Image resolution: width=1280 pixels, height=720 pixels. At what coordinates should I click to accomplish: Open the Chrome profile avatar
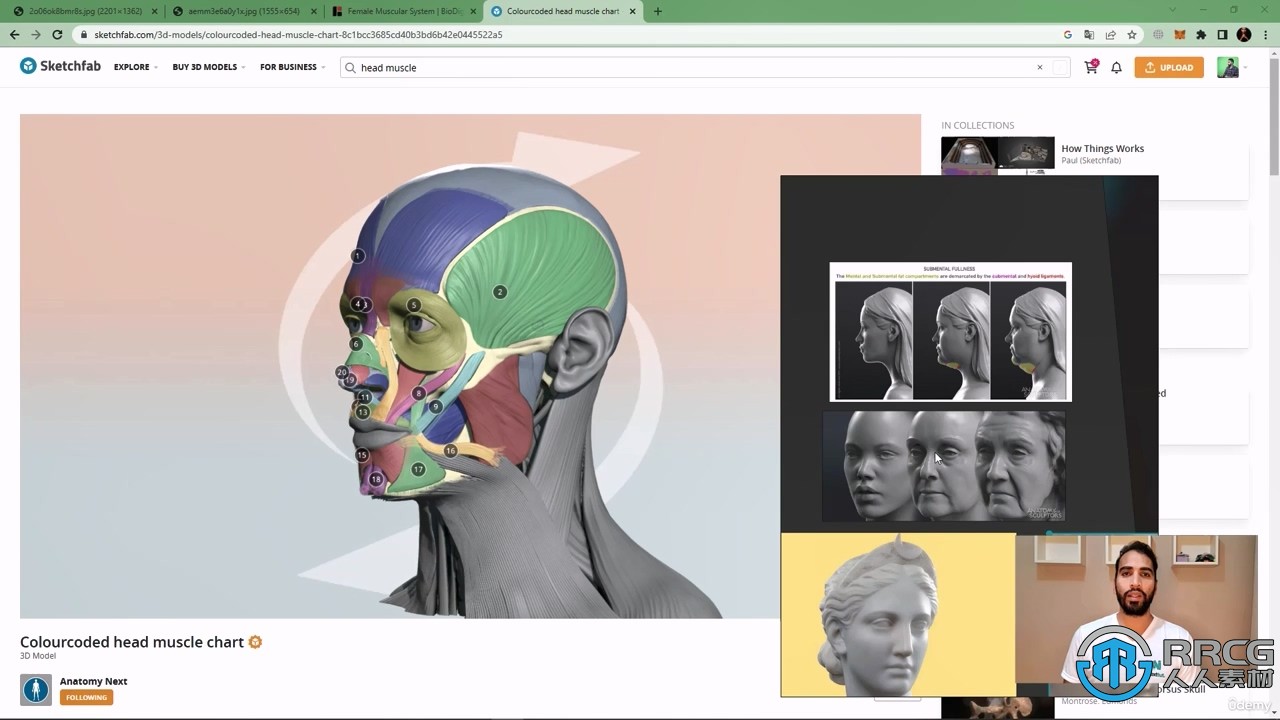tap(1244, 34)
